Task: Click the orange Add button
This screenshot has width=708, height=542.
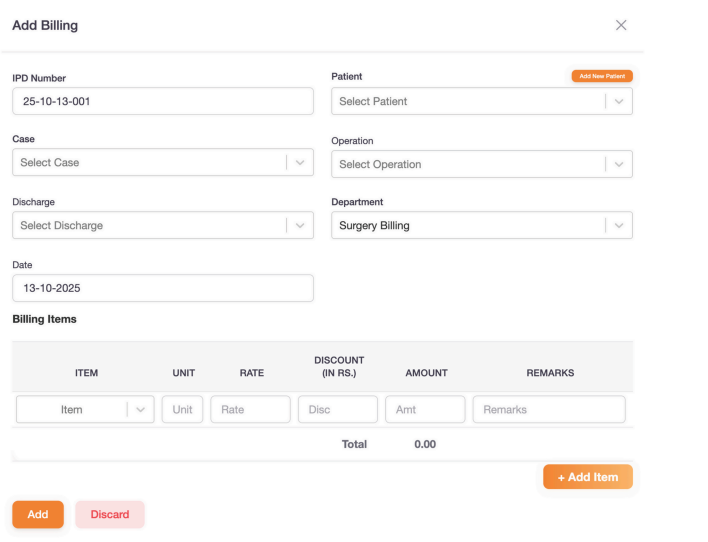Action: tap(38, 514)
